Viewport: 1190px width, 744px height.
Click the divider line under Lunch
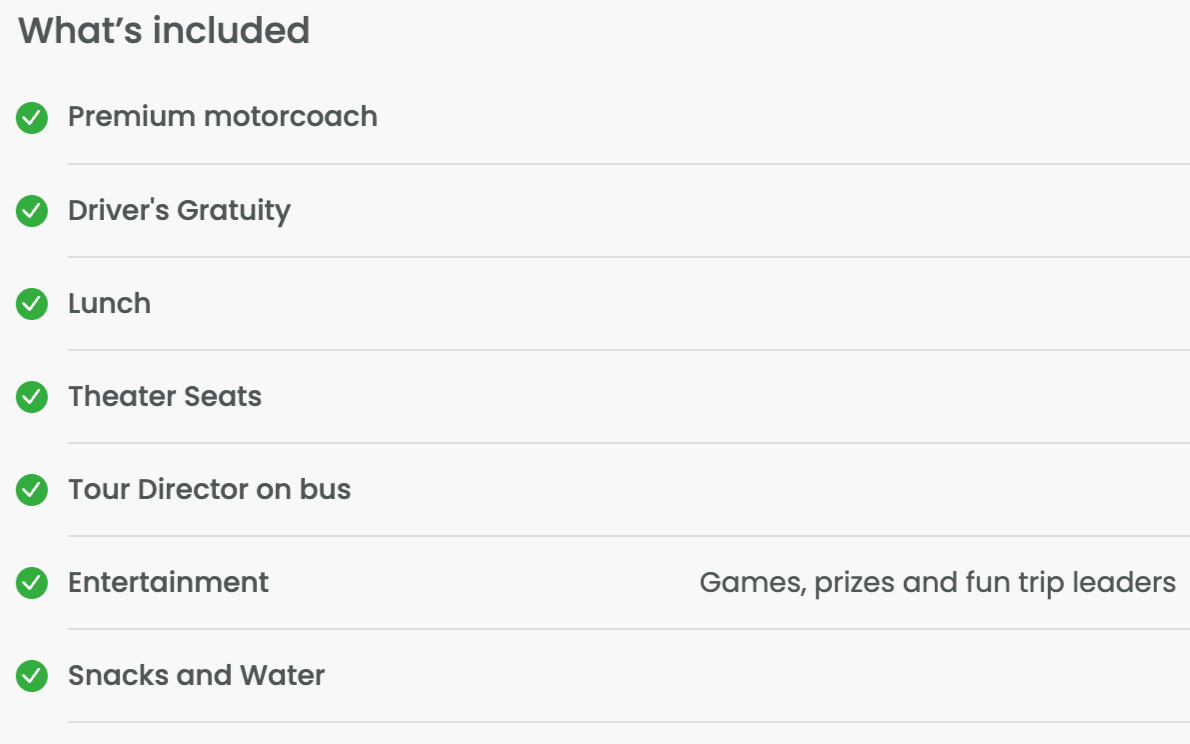click(x=628, y=350)
